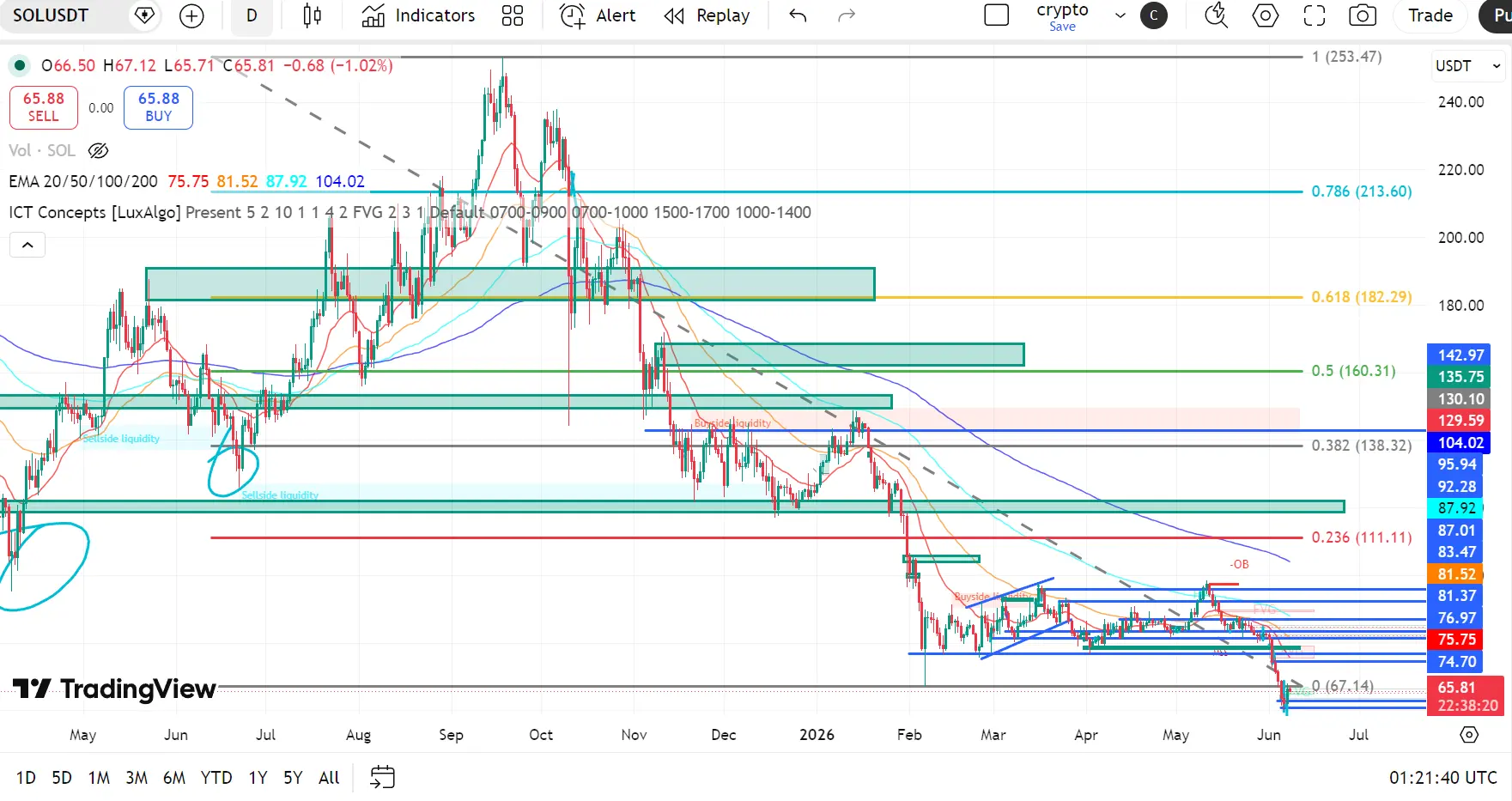Screen dimensions: 1512x801
Task: Select the 0.618 (182.29) Fibonacci level
Action: click(1361, 297)
